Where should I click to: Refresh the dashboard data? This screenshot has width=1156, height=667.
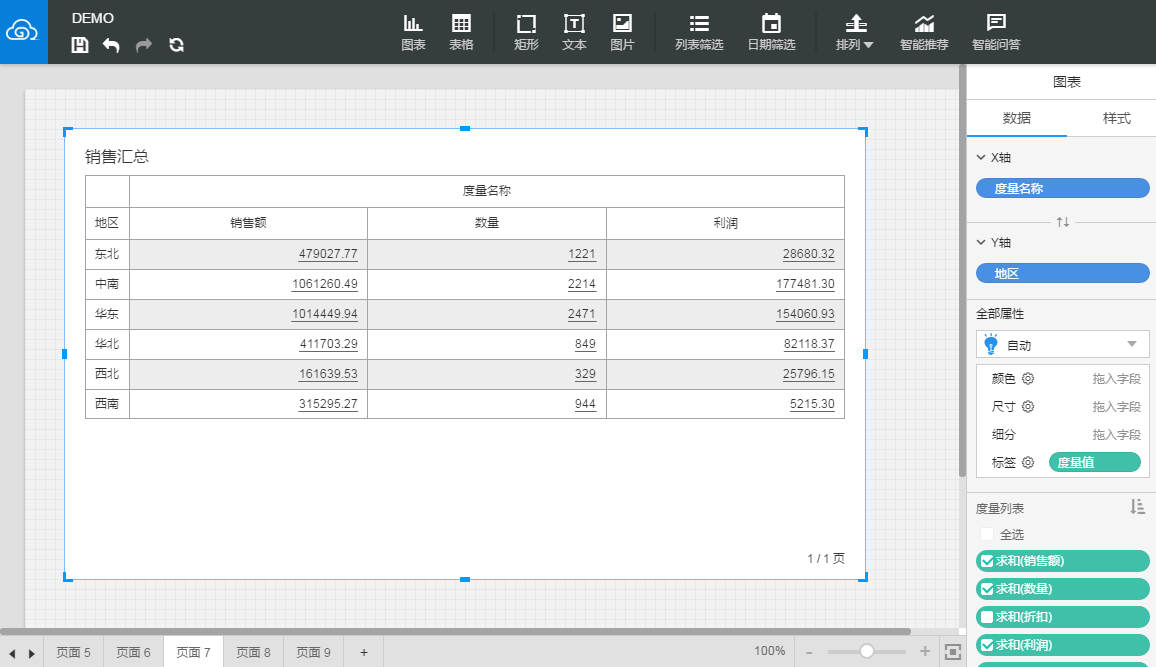pos(176,45)
